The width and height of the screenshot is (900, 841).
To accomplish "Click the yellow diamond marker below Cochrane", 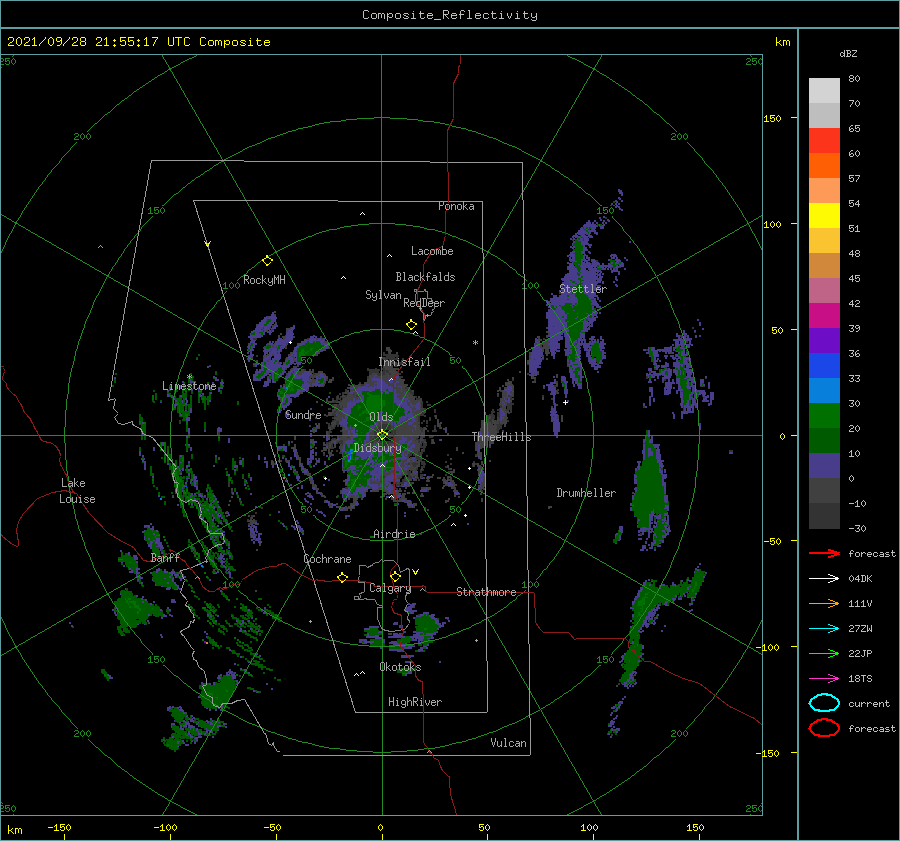I will [x=343, y=577].
